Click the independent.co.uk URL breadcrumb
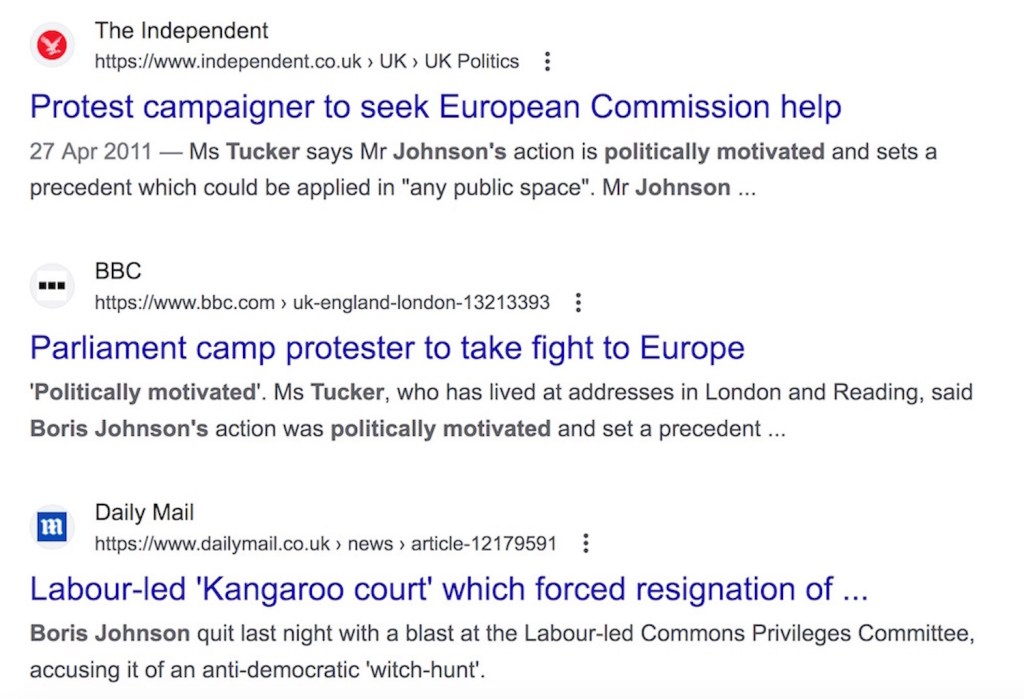This screenshot has width=1024, height=699. coord(228,62)
